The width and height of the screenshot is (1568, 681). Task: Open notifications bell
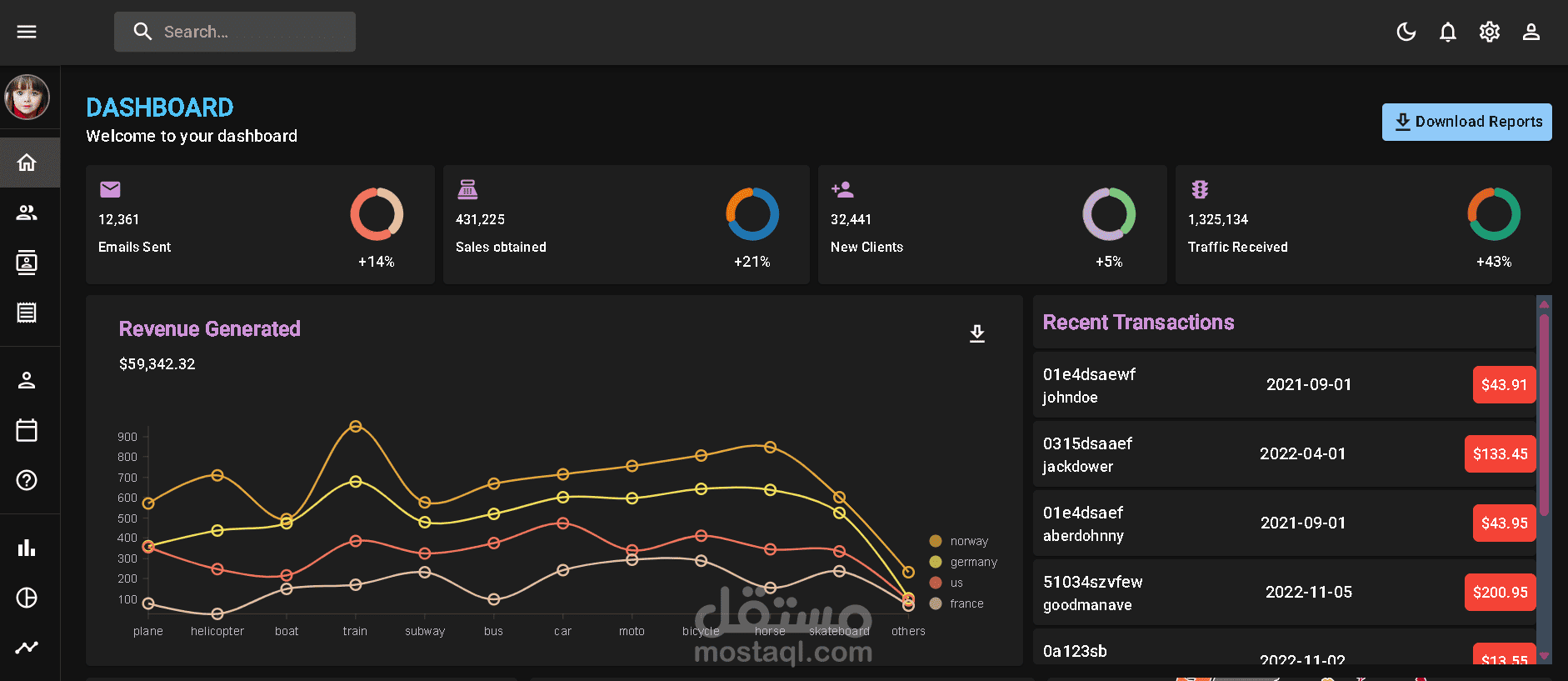[x=1448, y=32]
